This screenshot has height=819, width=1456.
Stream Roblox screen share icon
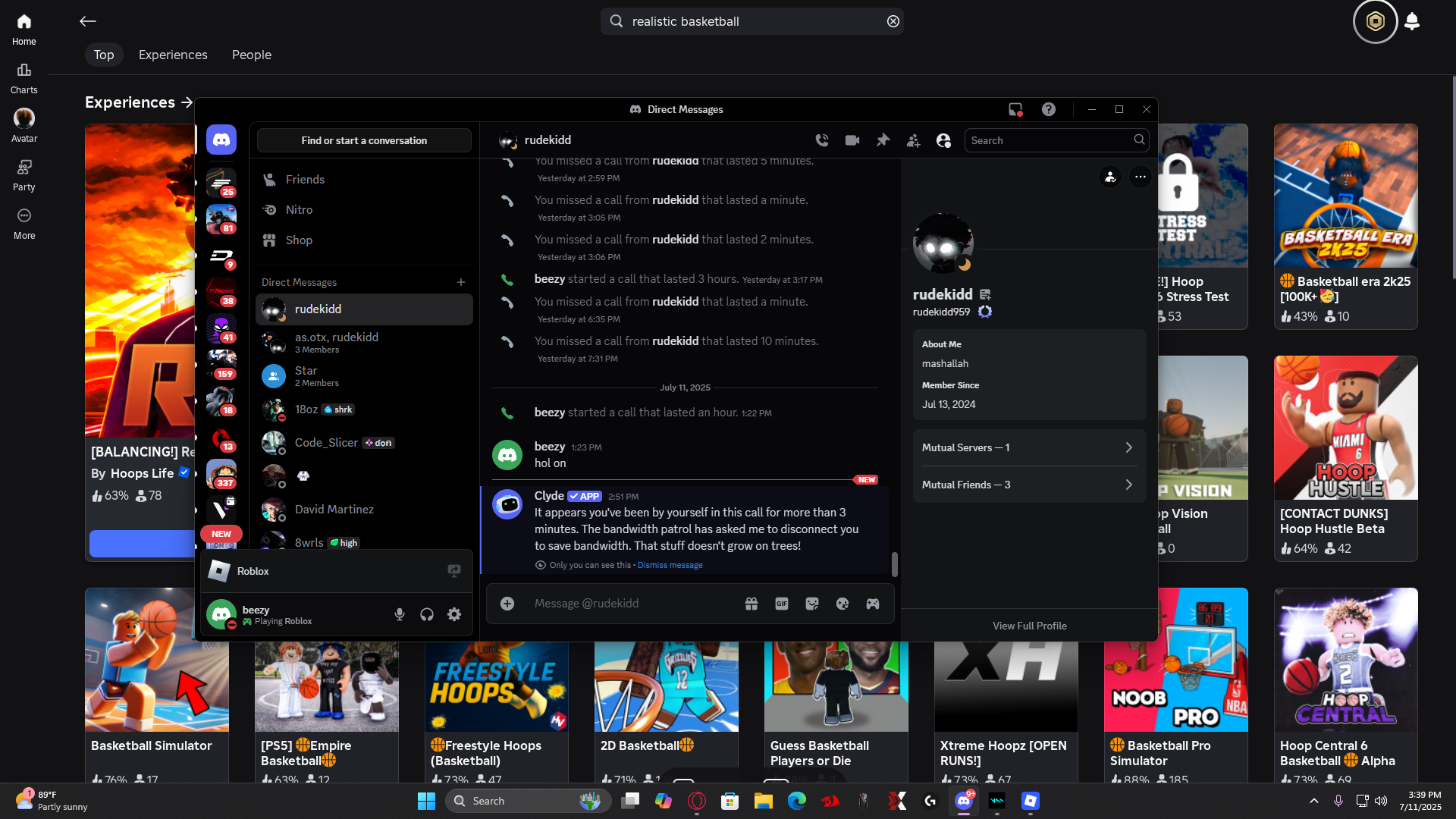(454, 571)
